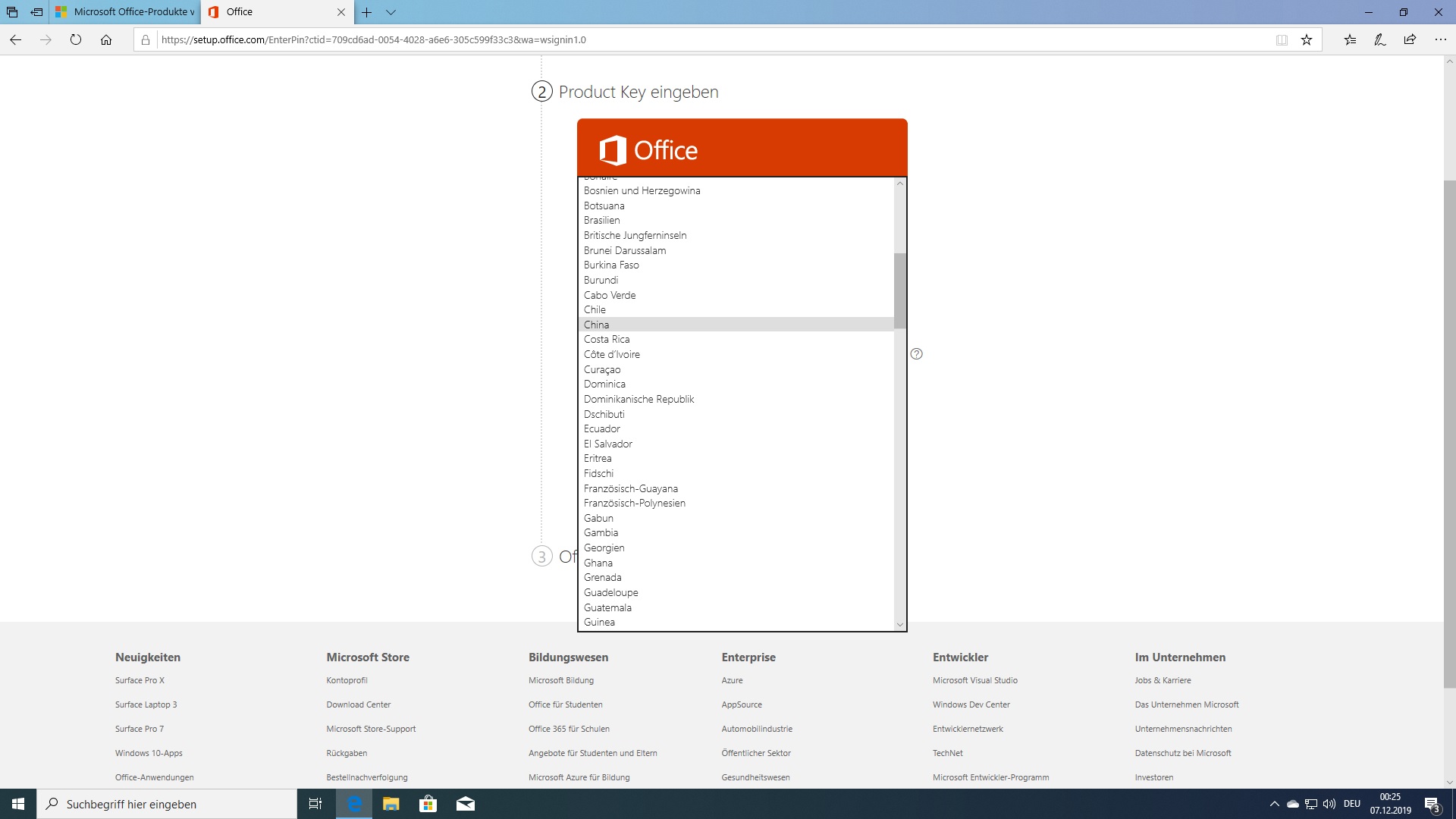Pick Georgien from the dropdown list
This screenshot has height=819, width=1456.
pos(604,548)
